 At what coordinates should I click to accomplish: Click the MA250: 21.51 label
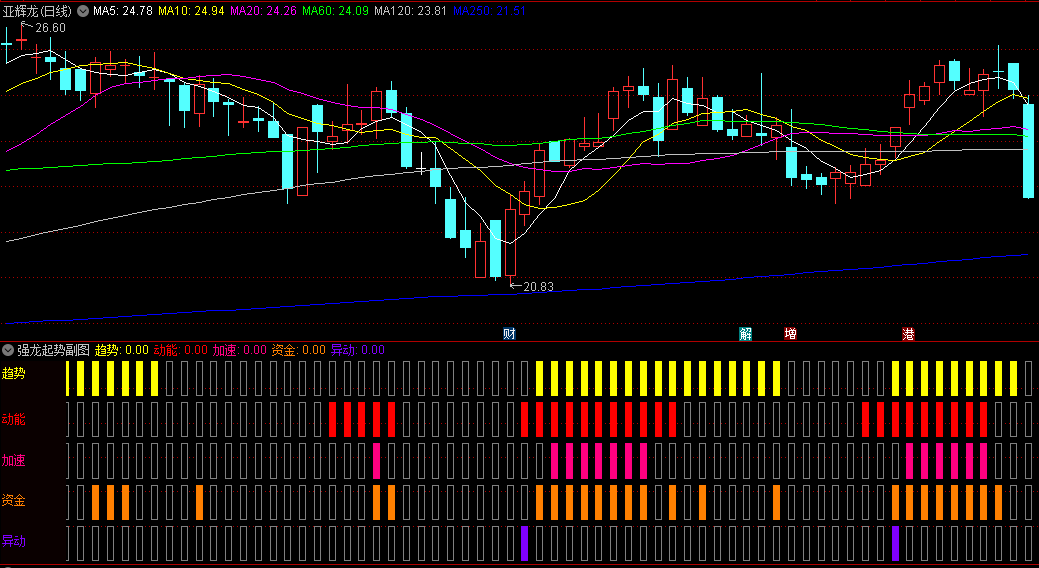pos(489,11)
